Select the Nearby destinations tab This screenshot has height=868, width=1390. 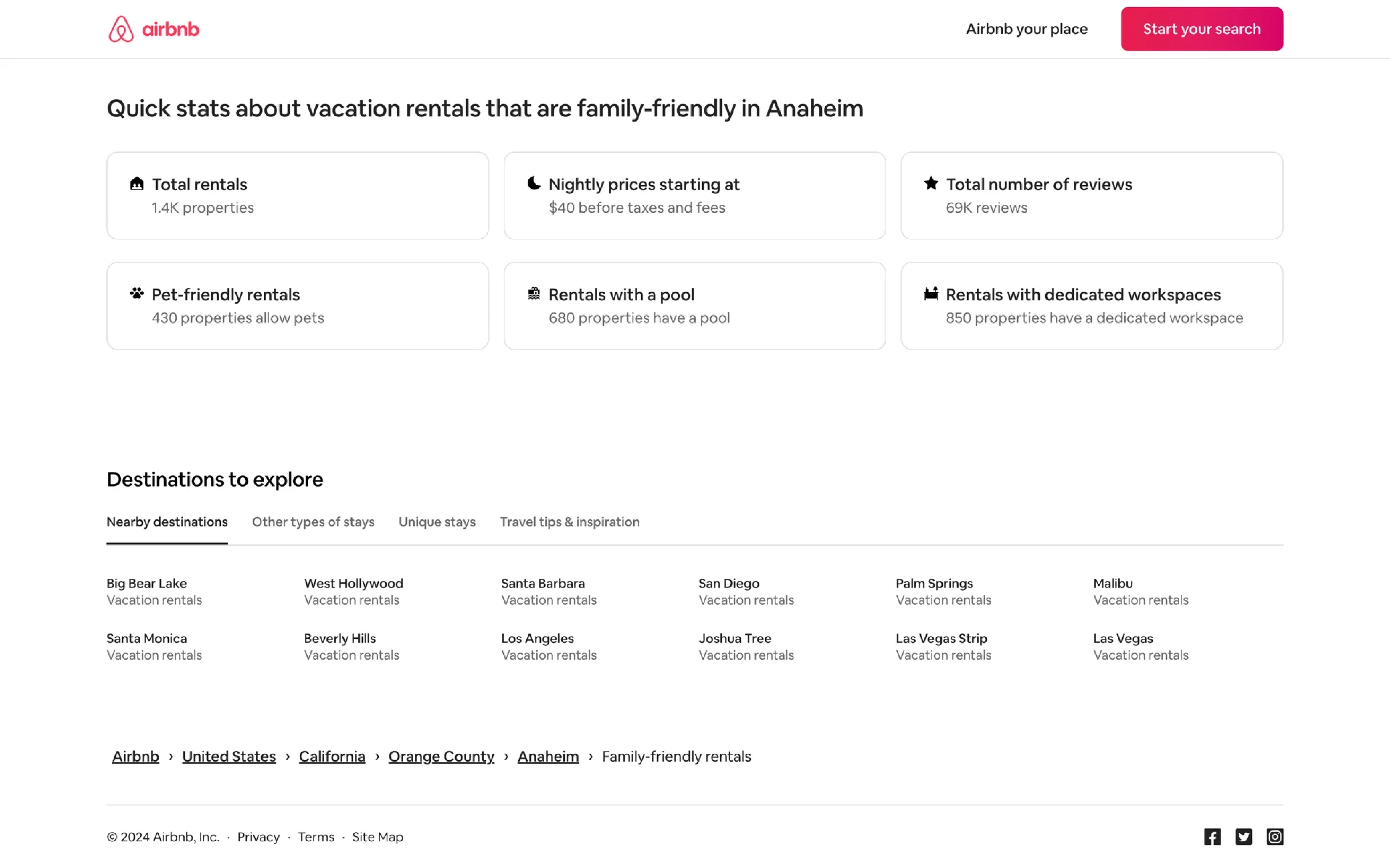167,522
